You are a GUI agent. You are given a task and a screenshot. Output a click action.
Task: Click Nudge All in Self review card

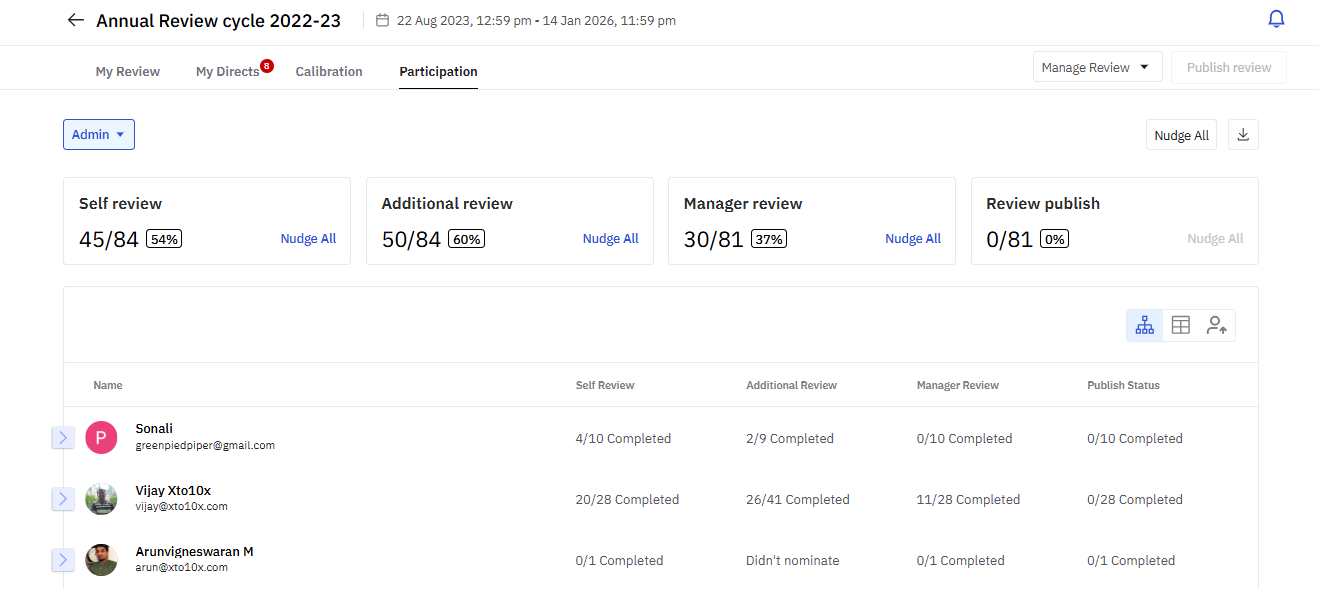click(308, 239)
